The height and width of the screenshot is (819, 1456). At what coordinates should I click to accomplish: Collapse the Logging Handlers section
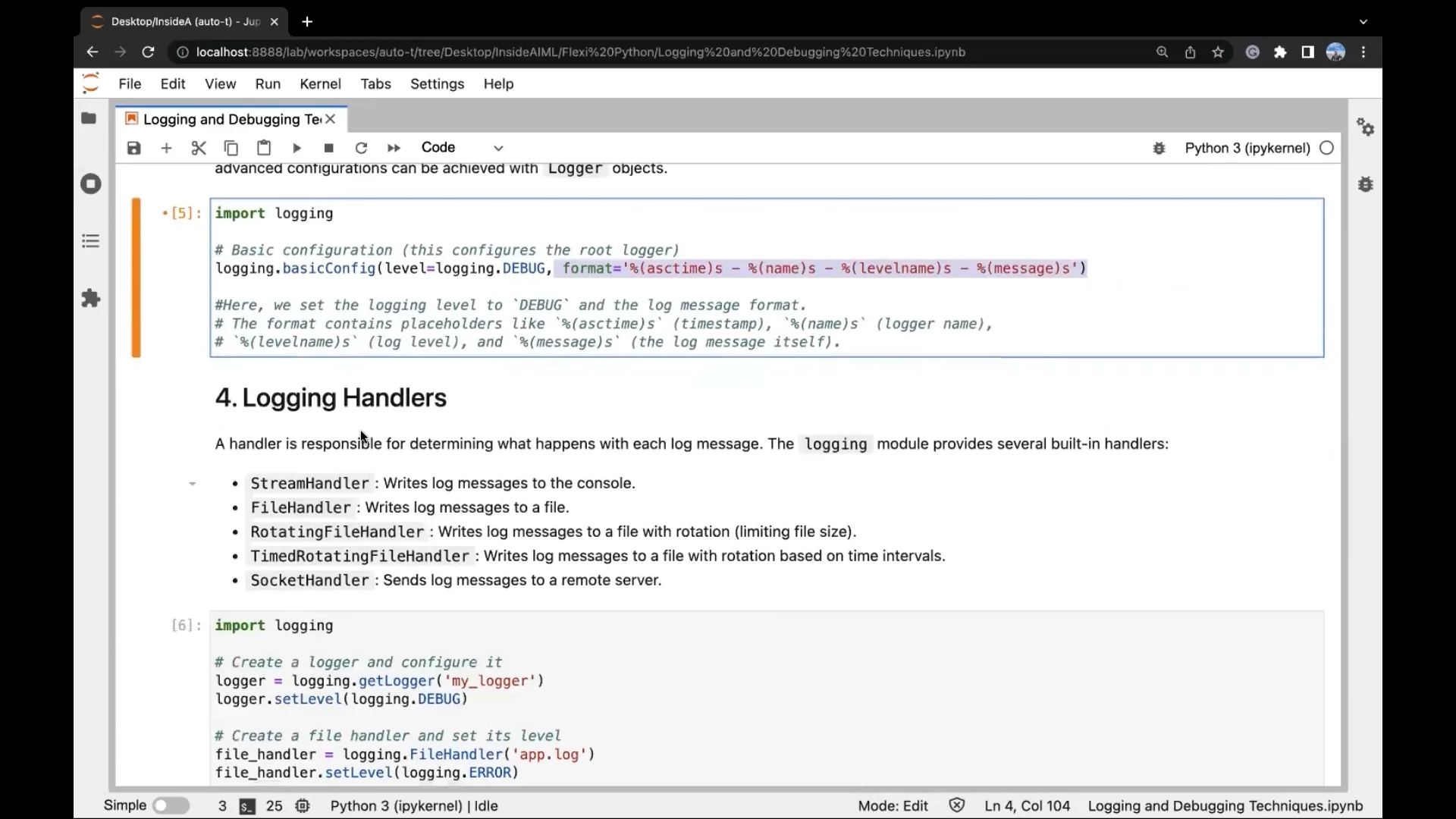pos(192,483)
